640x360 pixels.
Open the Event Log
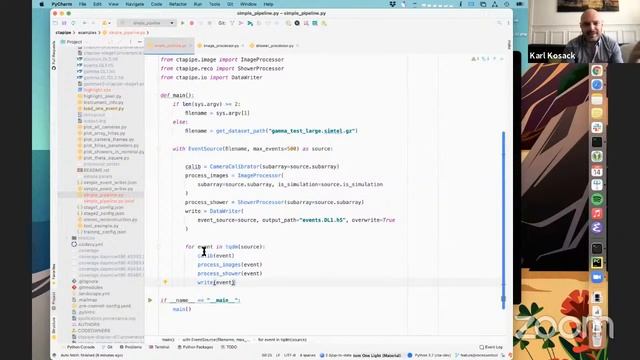491,347
